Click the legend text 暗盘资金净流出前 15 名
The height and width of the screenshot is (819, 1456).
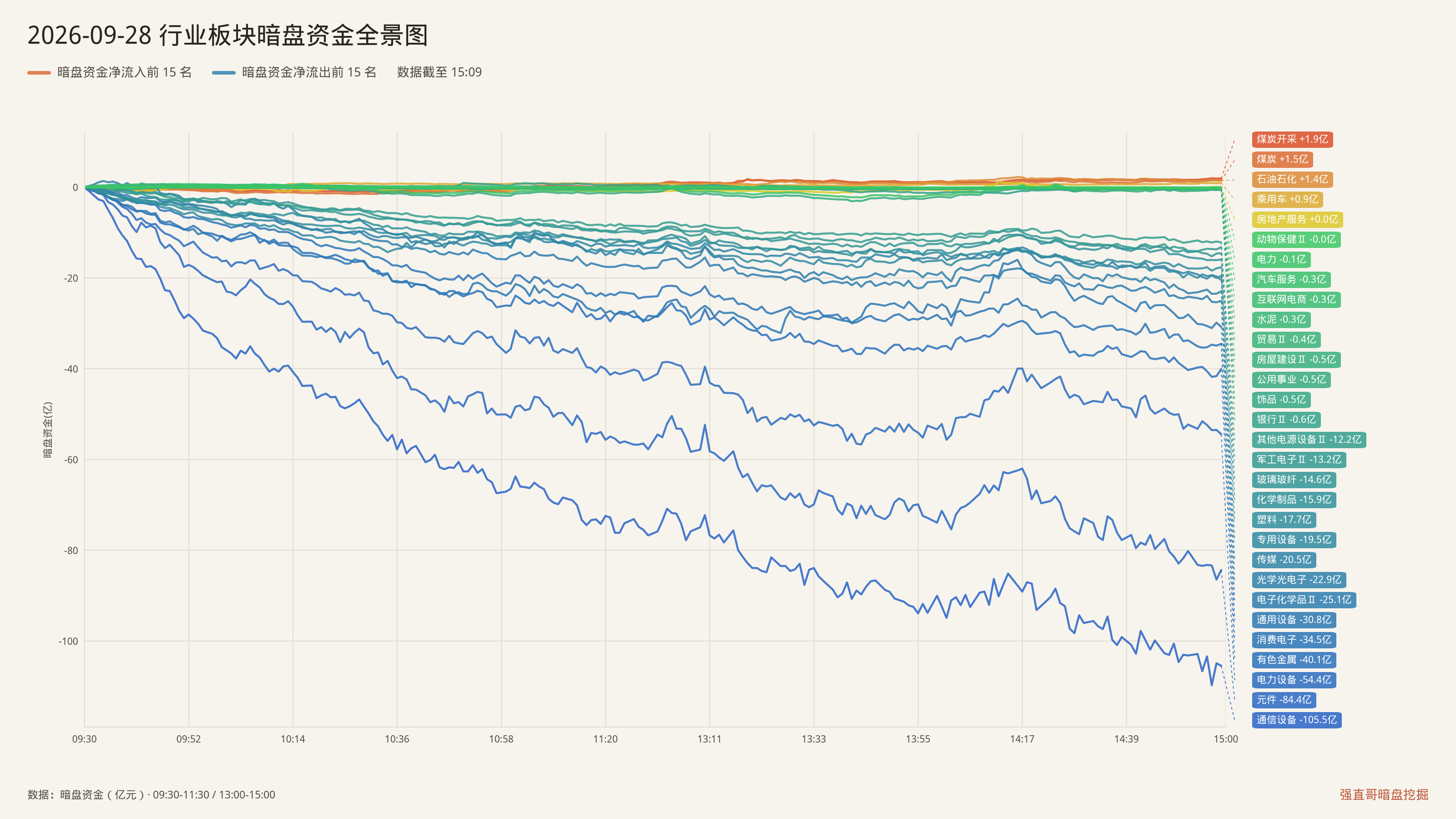pyautogui.click(x=309, y=72)
